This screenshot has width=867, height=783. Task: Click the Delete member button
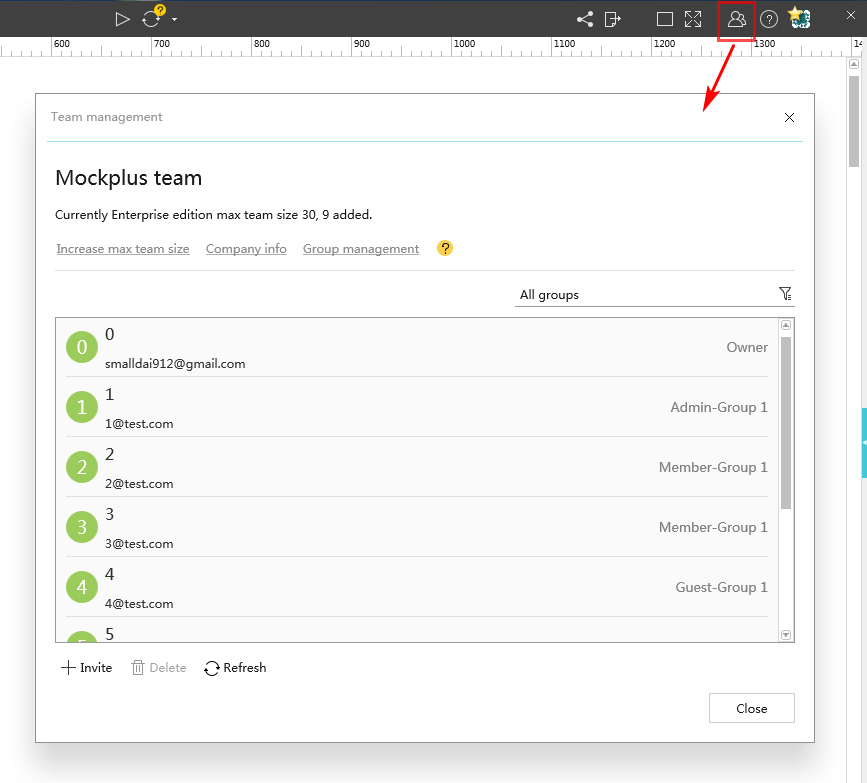[x=159, y=667]
